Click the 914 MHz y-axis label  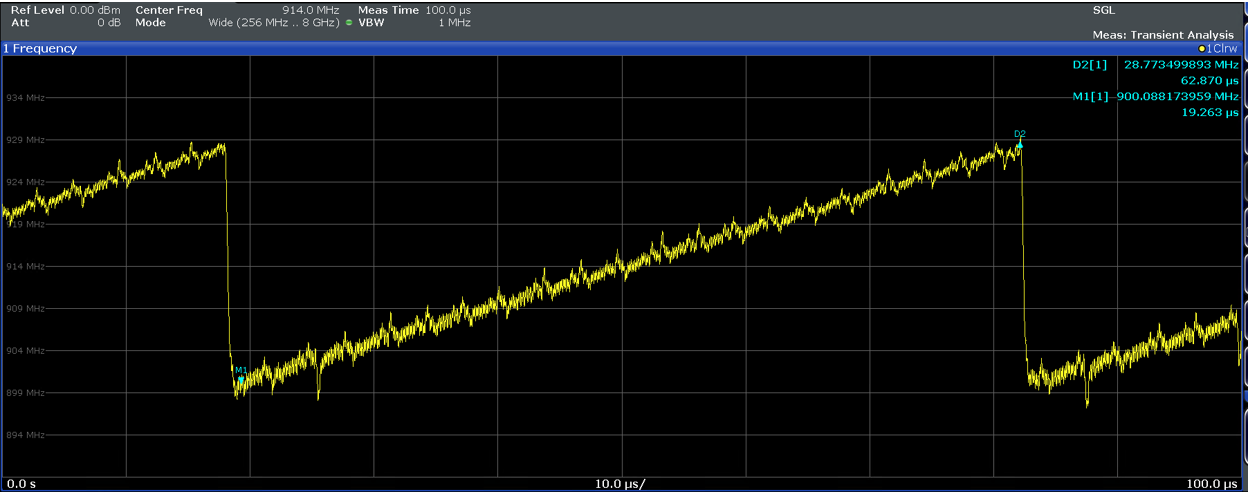25,267
